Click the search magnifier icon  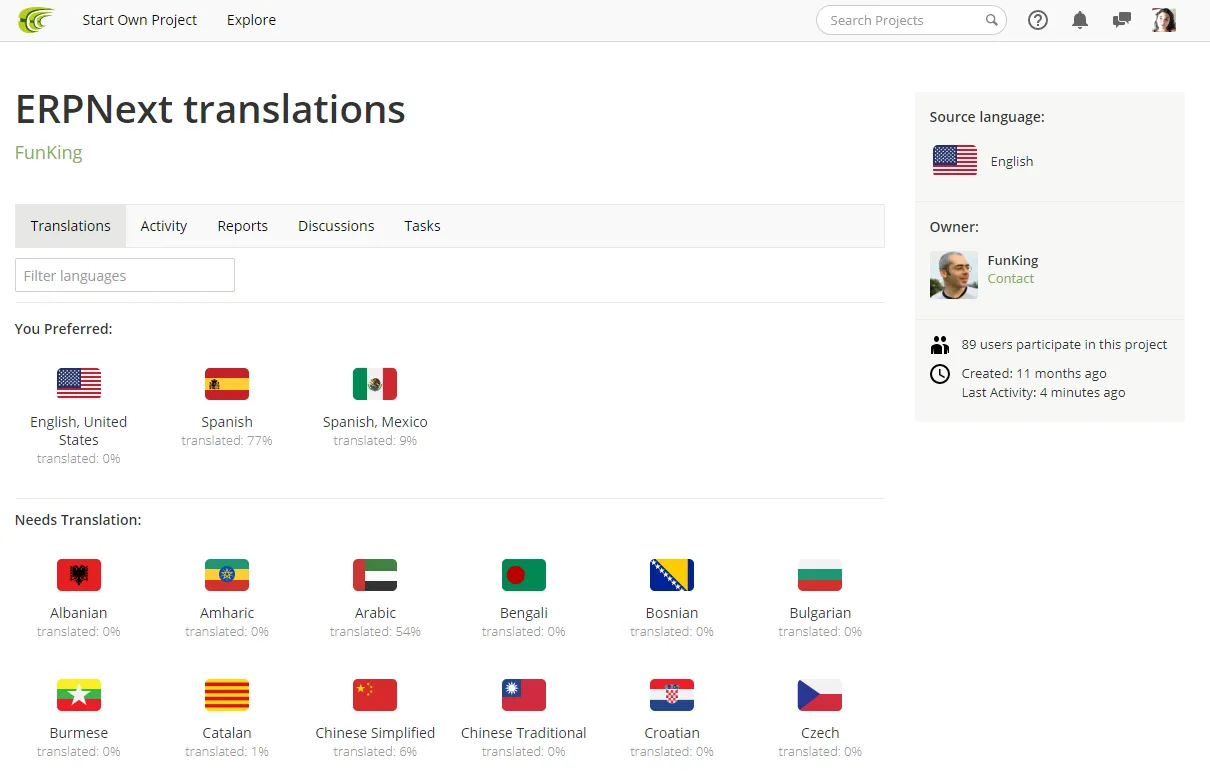click(x=992, y=20)
